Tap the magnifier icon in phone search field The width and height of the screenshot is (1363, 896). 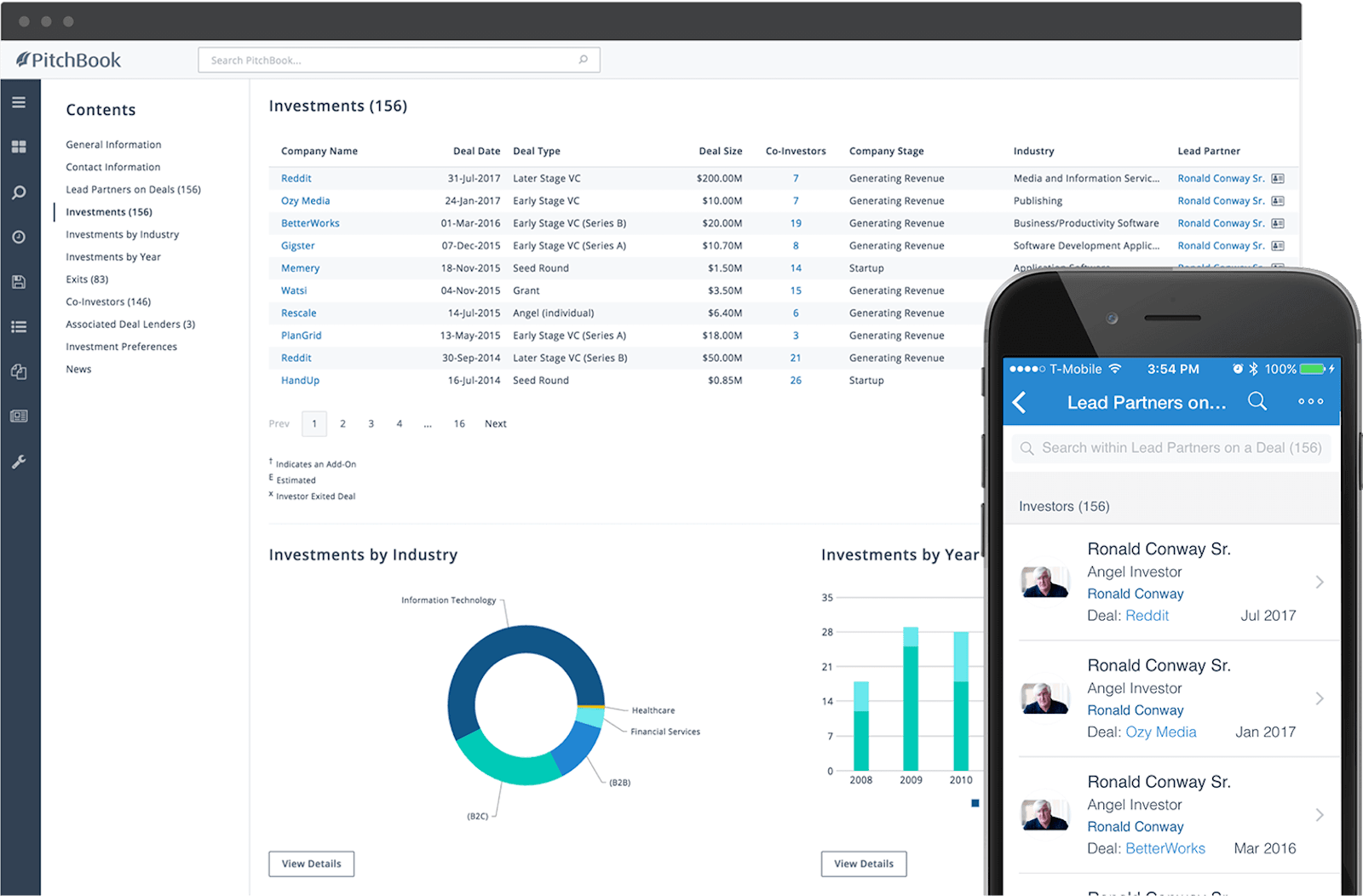pyautogui.click(x=1027, y=448)
